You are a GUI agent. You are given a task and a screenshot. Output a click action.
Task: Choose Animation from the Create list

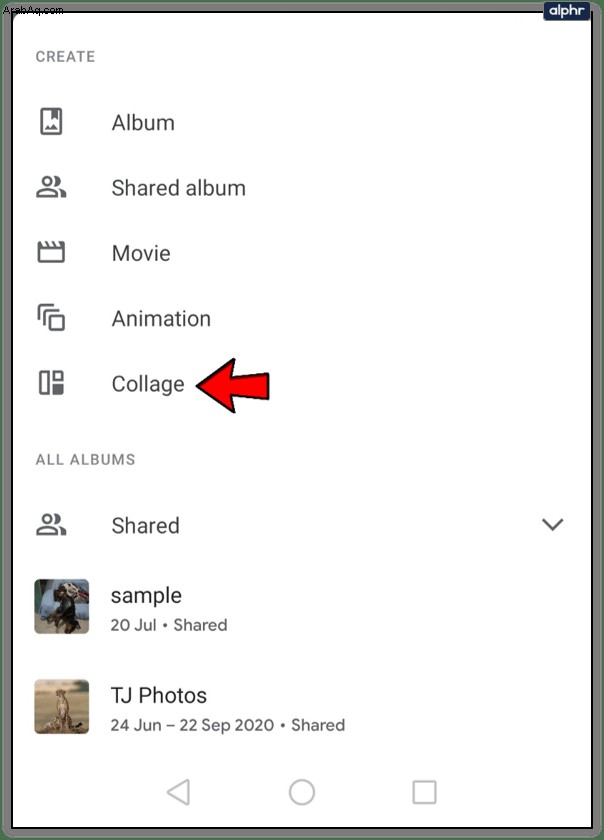coord(161,319)
